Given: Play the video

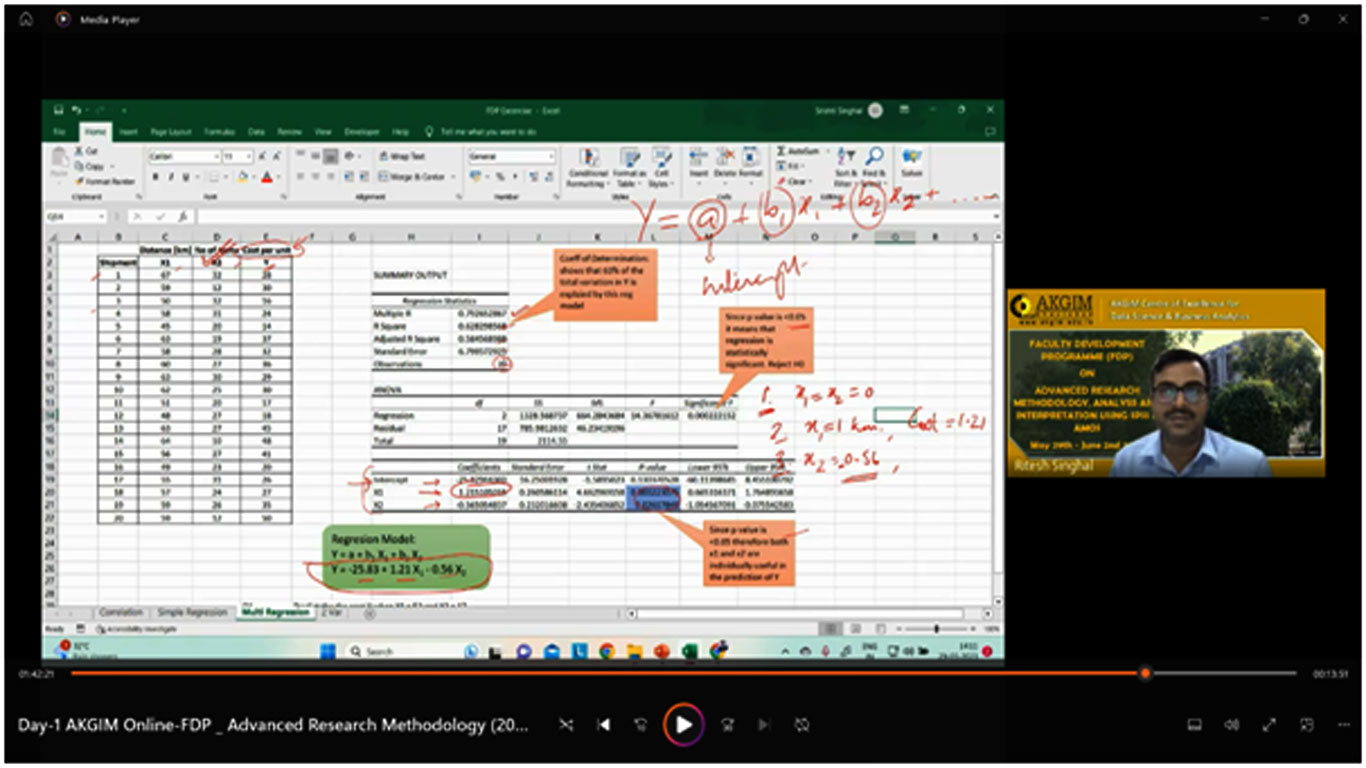Looking at the screenshot, I should click(683, 725).
